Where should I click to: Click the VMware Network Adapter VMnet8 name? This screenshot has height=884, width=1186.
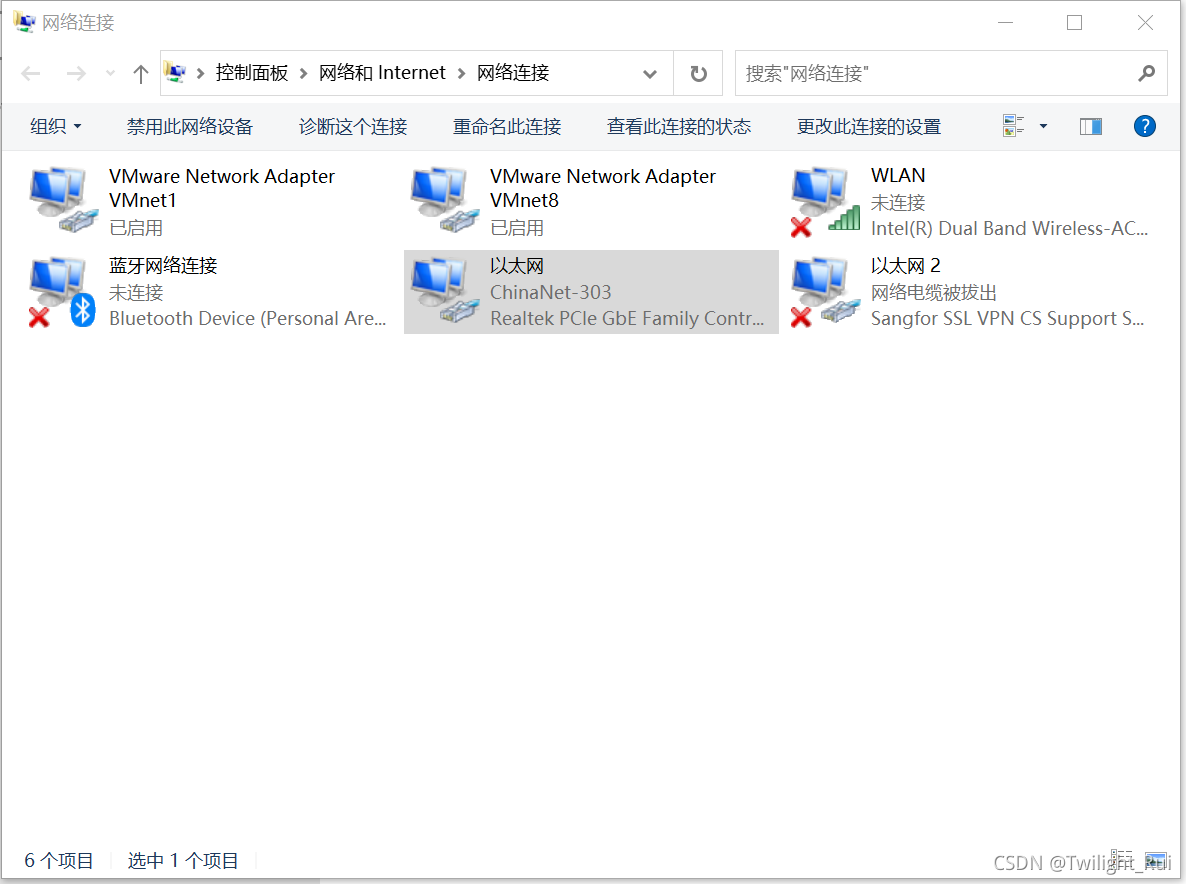point(603,188)
